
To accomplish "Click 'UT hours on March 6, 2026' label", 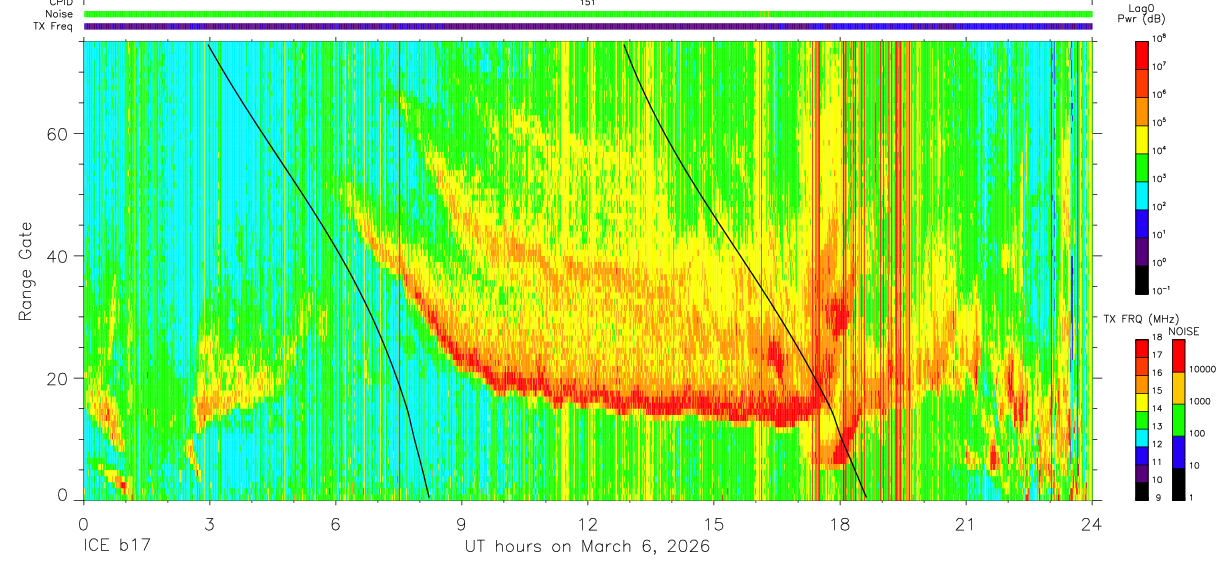I will click(587, 547).
